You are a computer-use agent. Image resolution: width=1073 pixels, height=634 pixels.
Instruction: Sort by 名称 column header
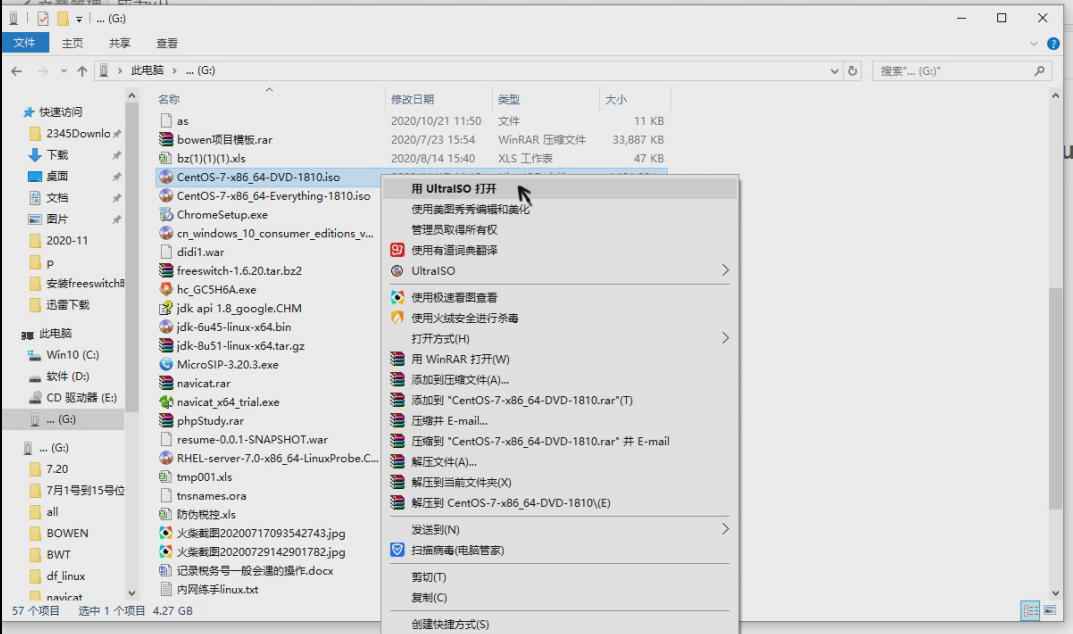[169, 99]
